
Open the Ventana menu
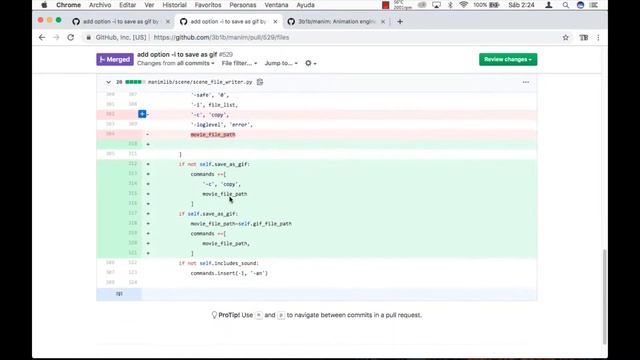click(276, 5)
